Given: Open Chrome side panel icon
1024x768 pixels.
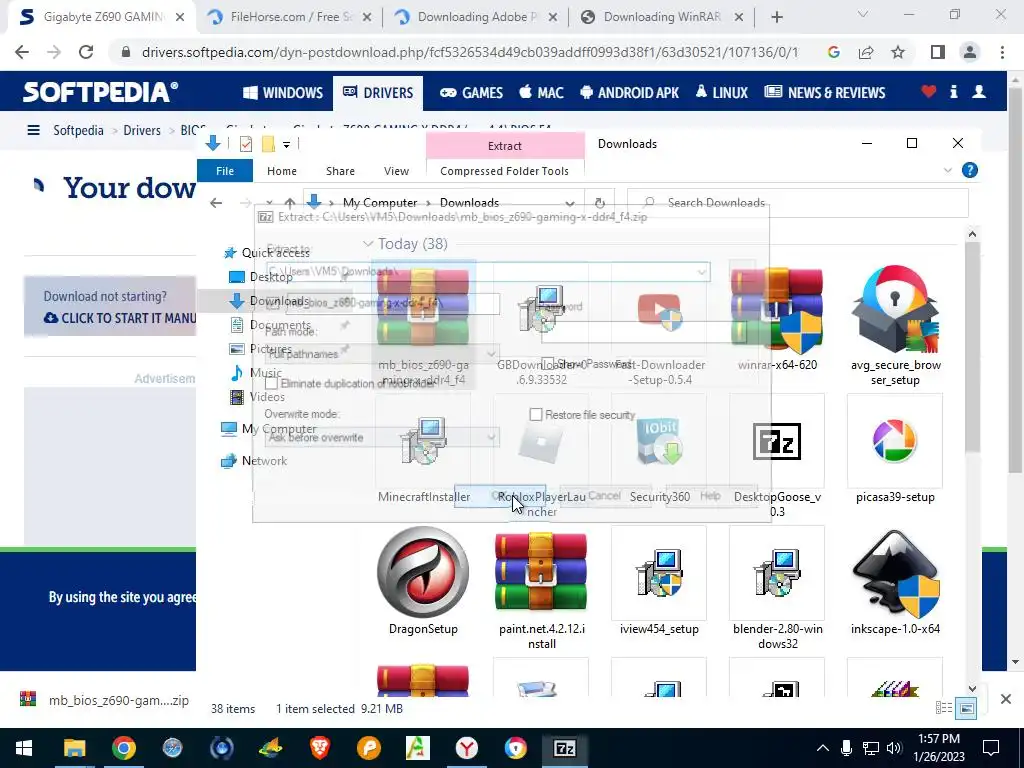Looking at the screenshot, I should click(x=938, y=52).
